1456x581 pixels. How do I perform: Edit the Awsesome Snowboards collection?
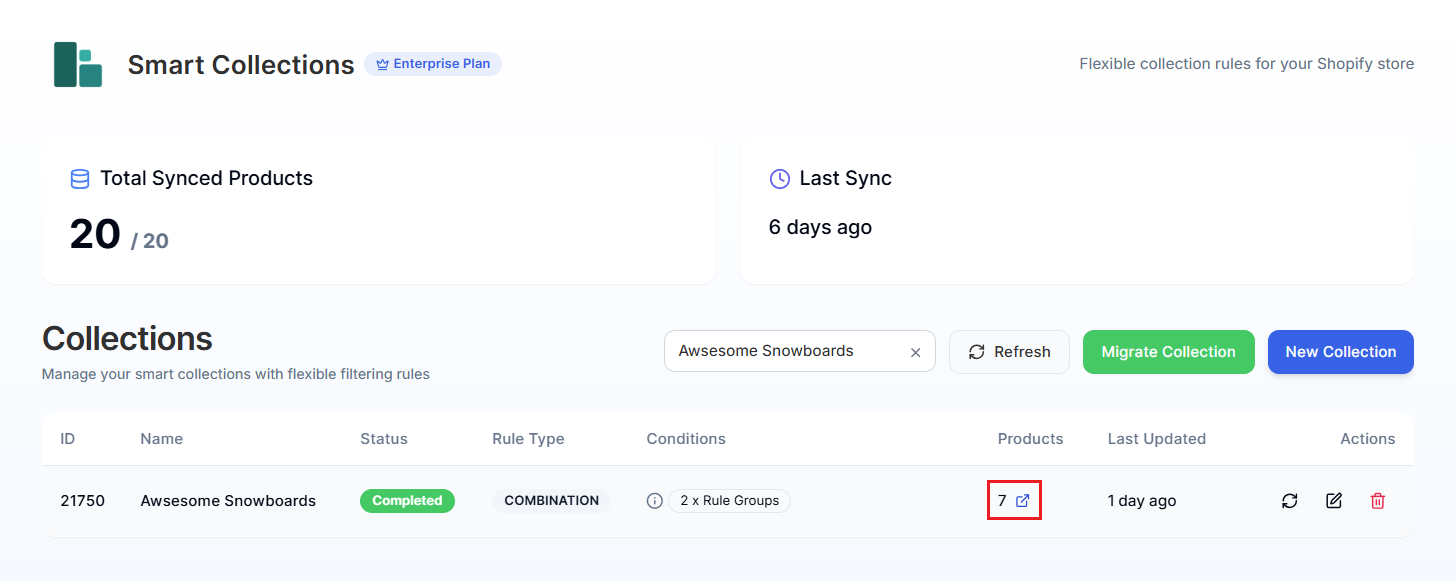pos(1333,500)
